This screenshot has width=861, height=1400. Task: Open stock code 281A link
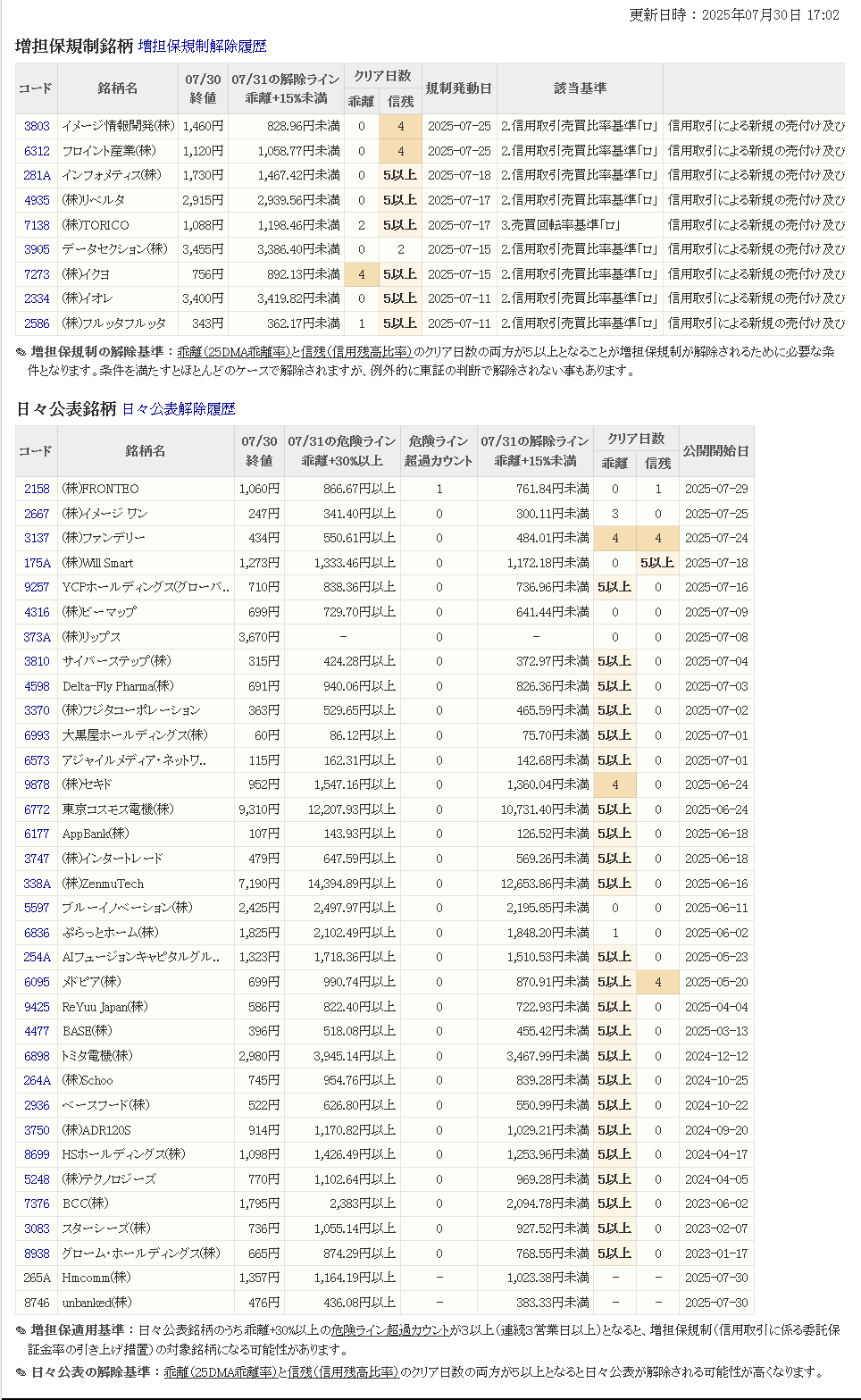tap(37, 175)
